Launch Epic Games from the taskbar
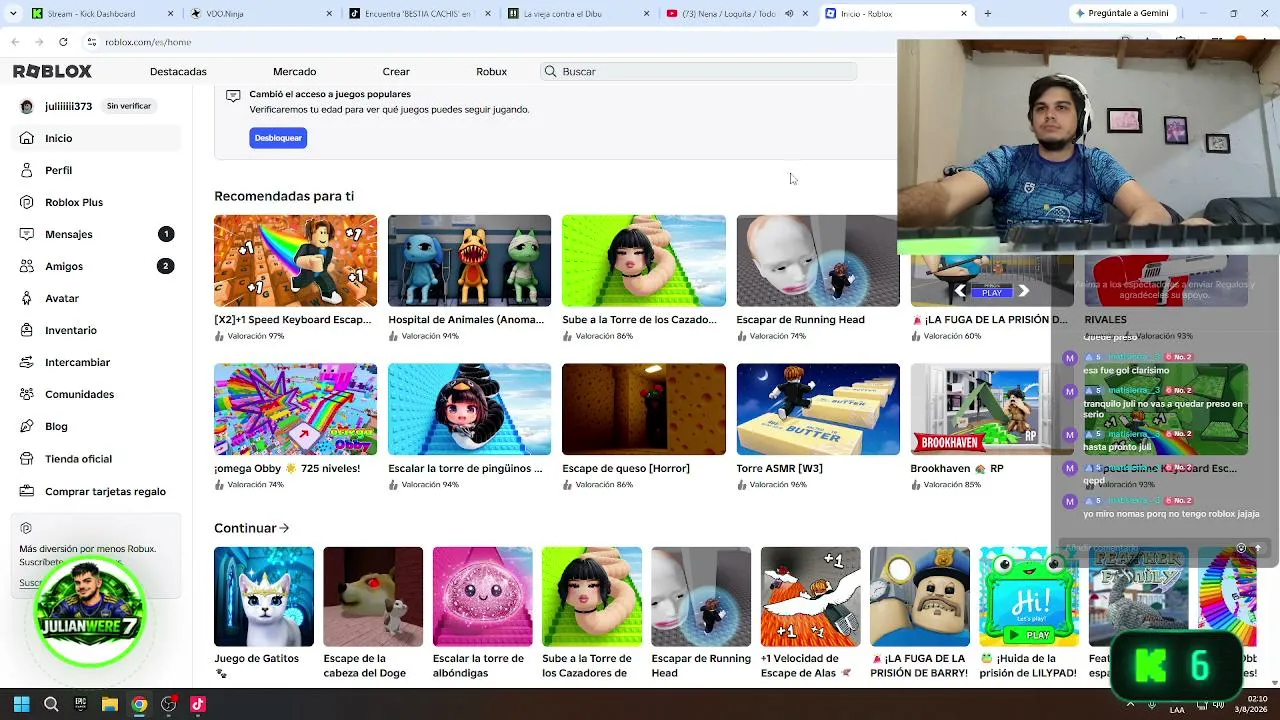The image size is (1280, 720). pos(80,704)
